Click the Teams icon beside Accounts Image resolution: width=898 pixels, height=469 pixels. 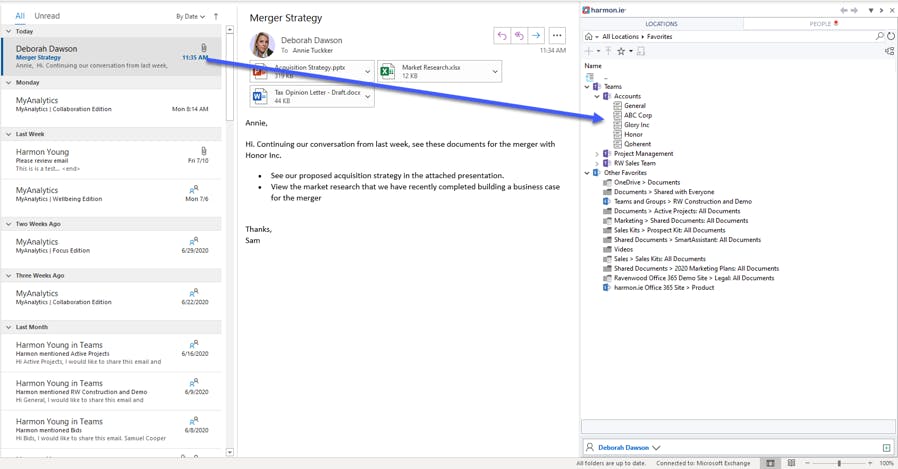(607, 96)
